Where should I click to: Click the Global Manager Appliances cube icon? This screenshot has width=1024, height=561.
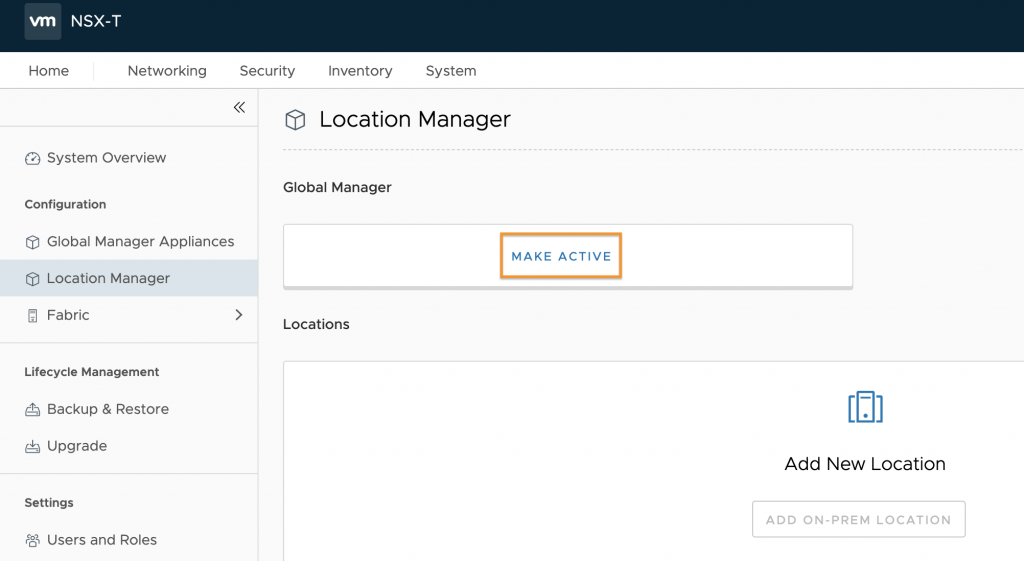pos(32,242)
